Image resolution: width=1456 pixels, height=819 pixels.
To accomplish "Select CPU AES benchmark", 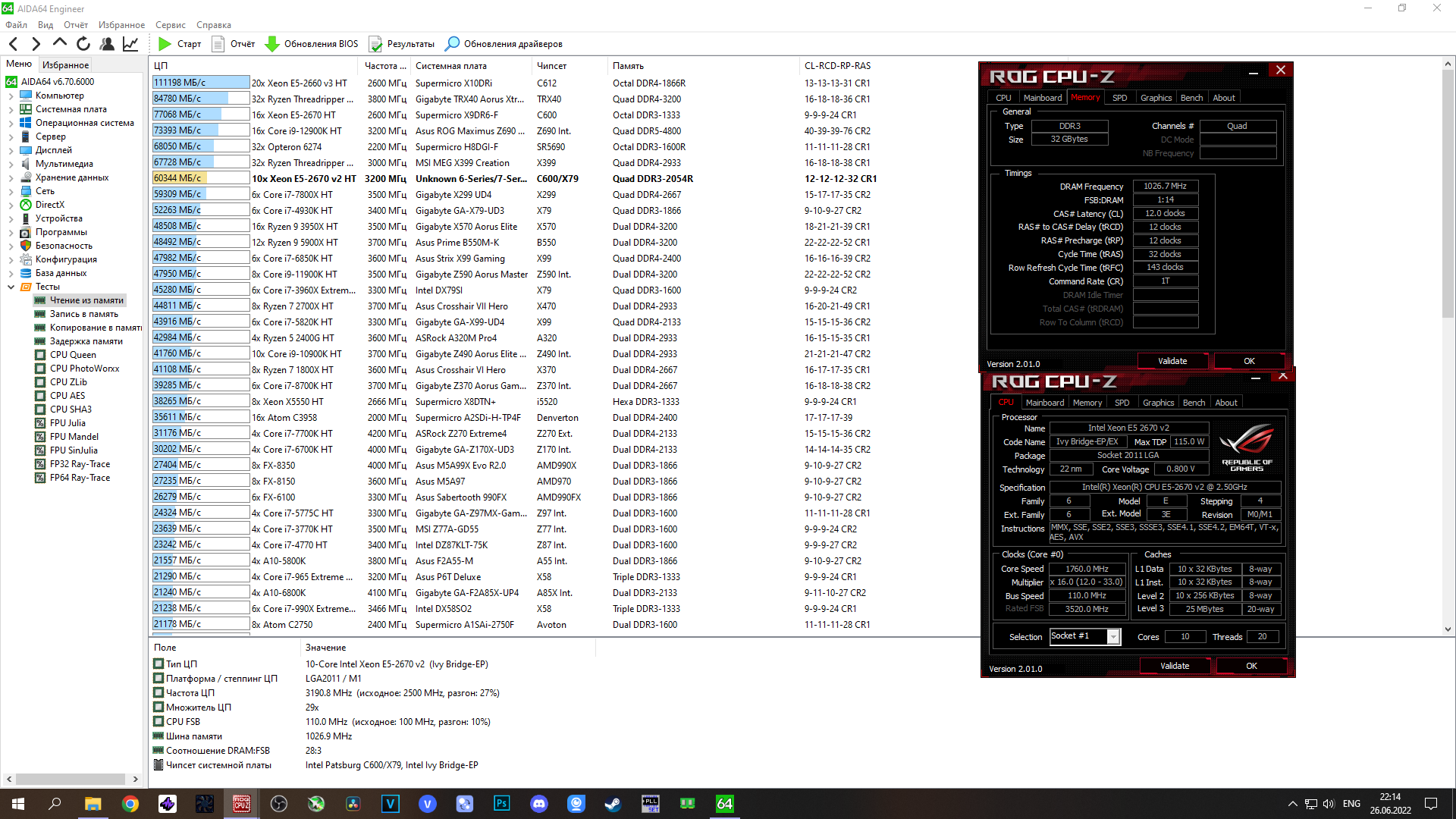I will [67, 396].
